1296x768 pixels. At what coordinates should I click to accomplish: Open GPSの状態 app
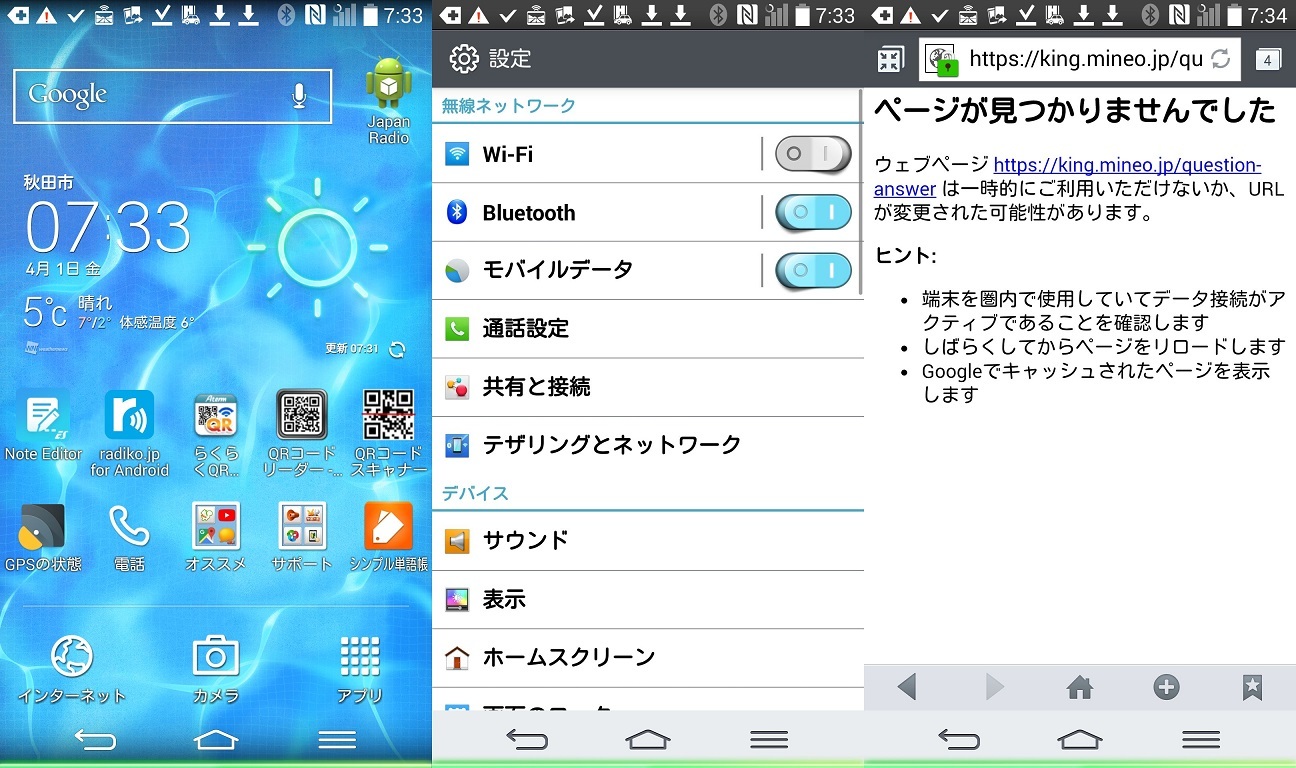pyautogui.click(x=43, y=537)
